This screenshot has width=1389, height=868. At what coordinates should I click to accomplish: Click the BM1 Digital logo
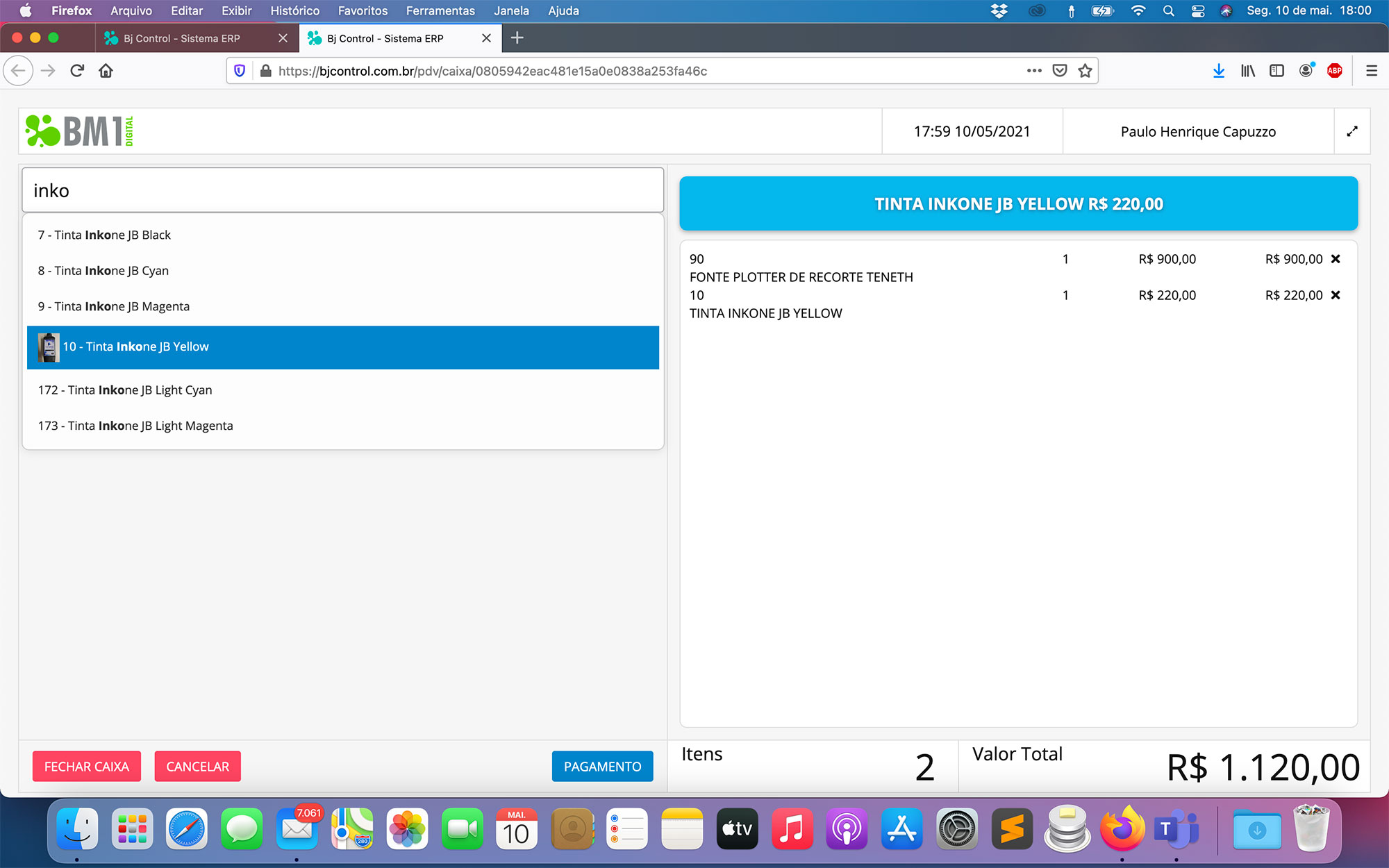pos(79,131)
